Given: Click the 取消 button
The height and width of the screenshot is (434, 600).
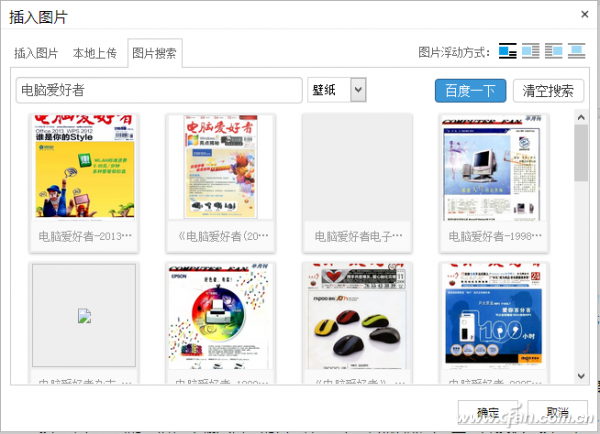Looking at the screenshot, I should pyautogui.click(x=557, y=412).
